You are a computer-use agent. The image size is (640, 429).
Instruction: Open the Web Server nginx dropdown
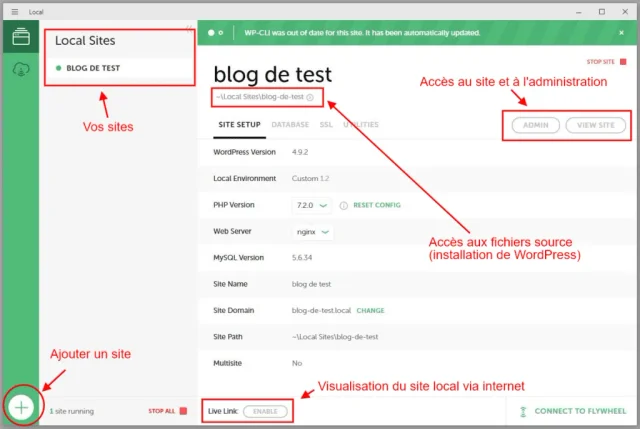point(313,231)
